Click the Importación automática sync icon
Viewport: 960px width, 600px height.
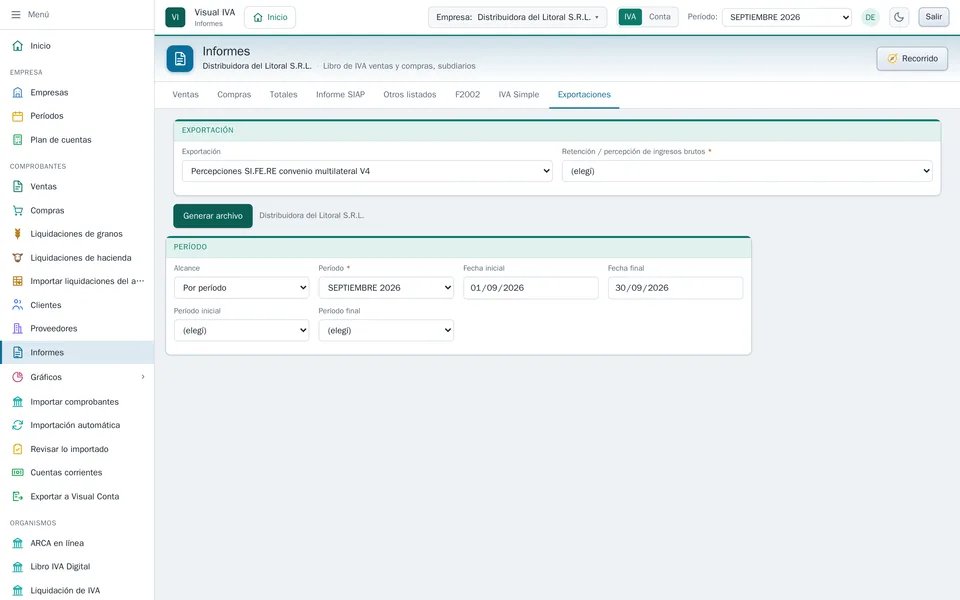pyautogui.click(x=18, y=425)
